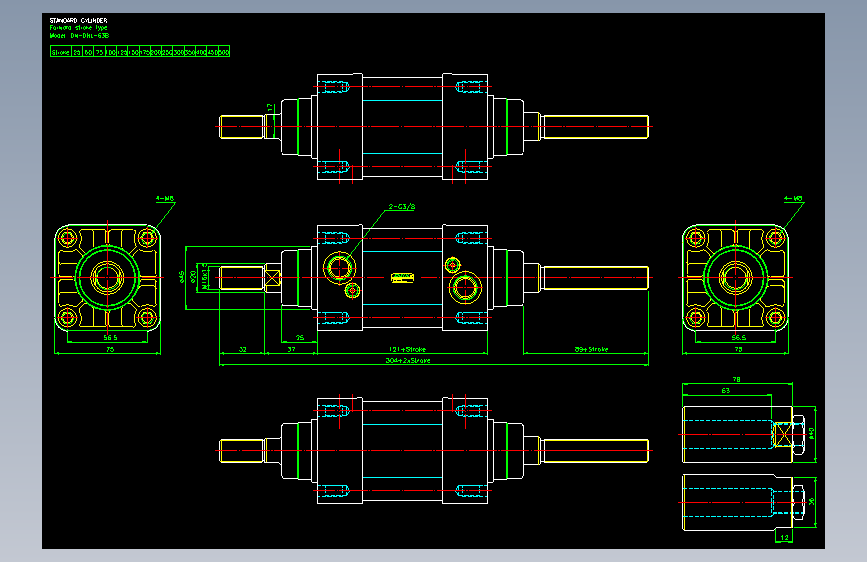This screenshot has width=867, height=562.
Task: Click the '37' dimension text
Action: [291, 349]
